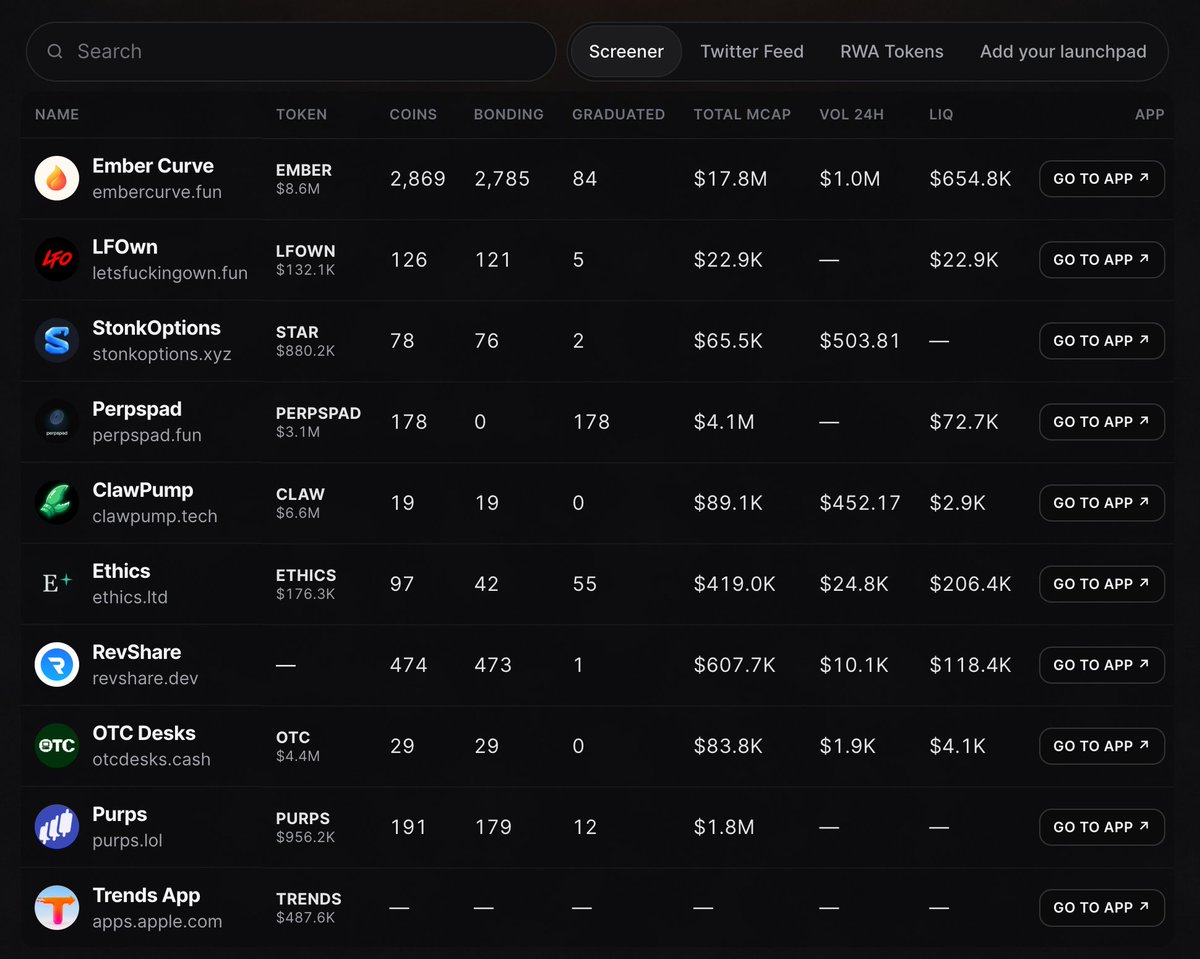Sort by the TOKEN column header
This screenshot has height=959, width=1200.
[301, 115]
